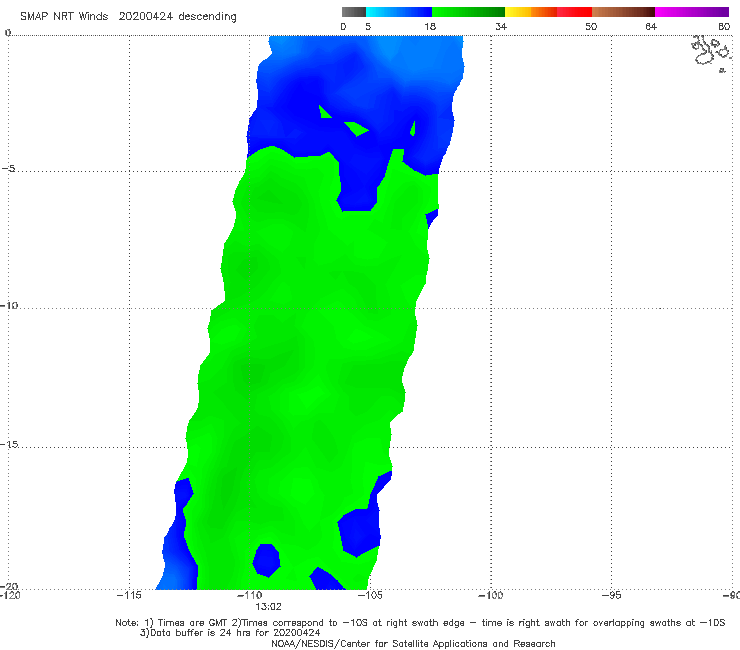The width and height of the screenshot is (740, 650).
Task: Click the color bar label '18'
Action: pos(430,26)
